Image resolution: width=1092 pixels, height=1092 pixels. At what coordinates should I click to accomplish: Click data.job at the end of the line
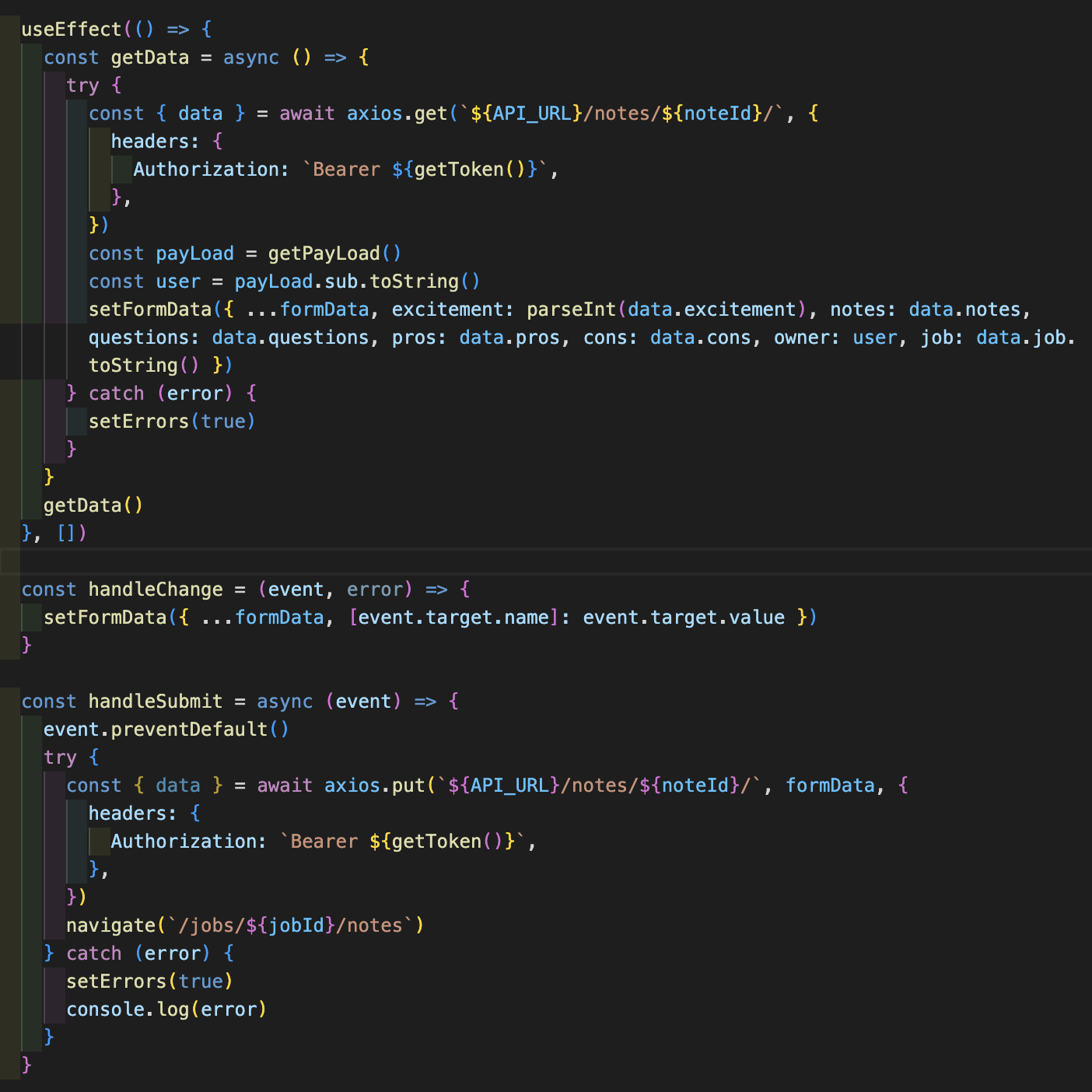point(1021,338)
